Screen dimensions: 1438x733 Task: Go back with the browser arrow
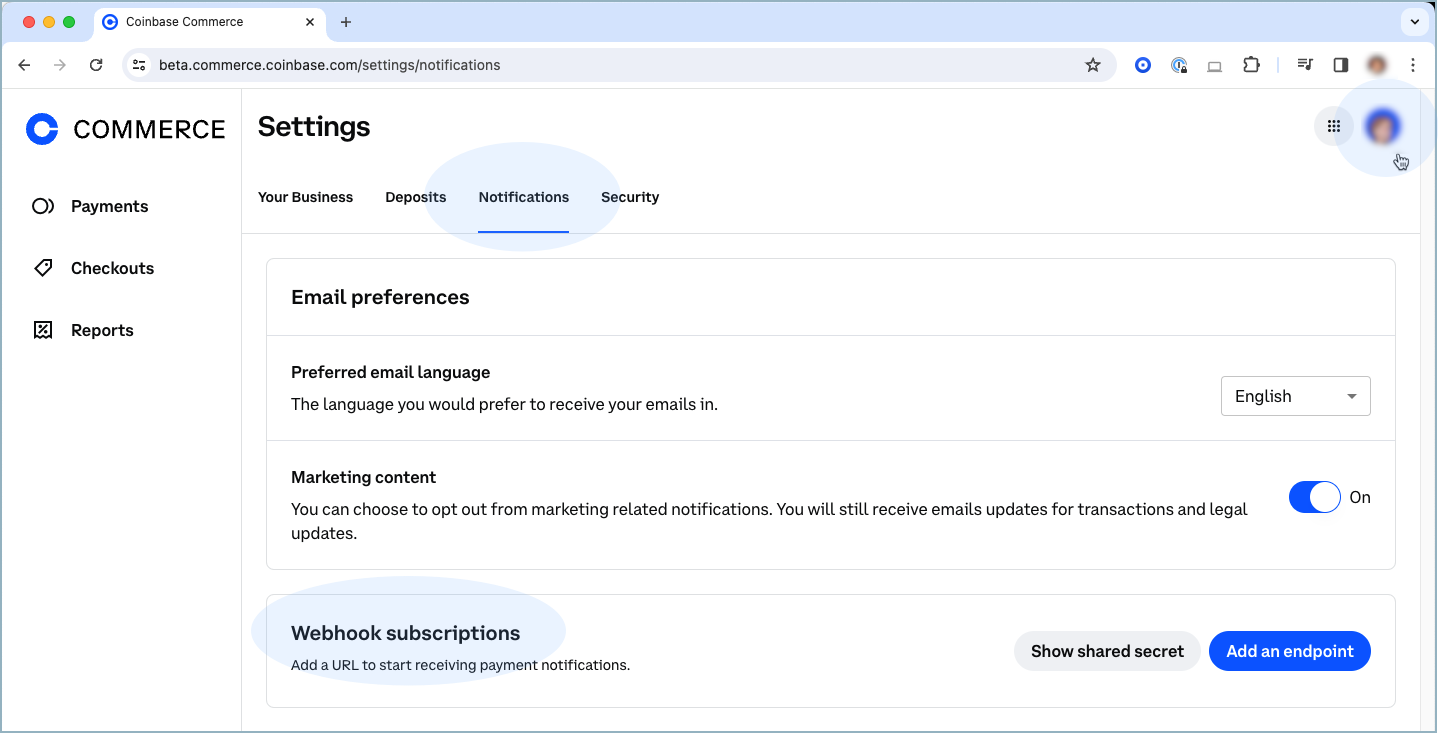25,65
